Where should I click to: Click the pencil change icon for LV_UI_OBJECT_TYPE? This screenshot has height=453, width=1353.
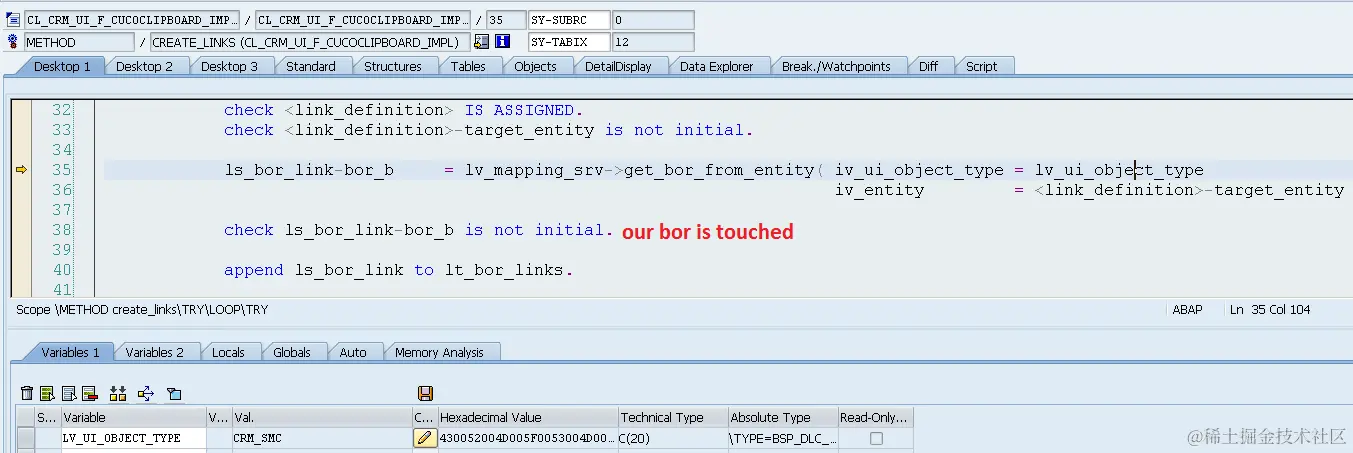tap(425, 438)
